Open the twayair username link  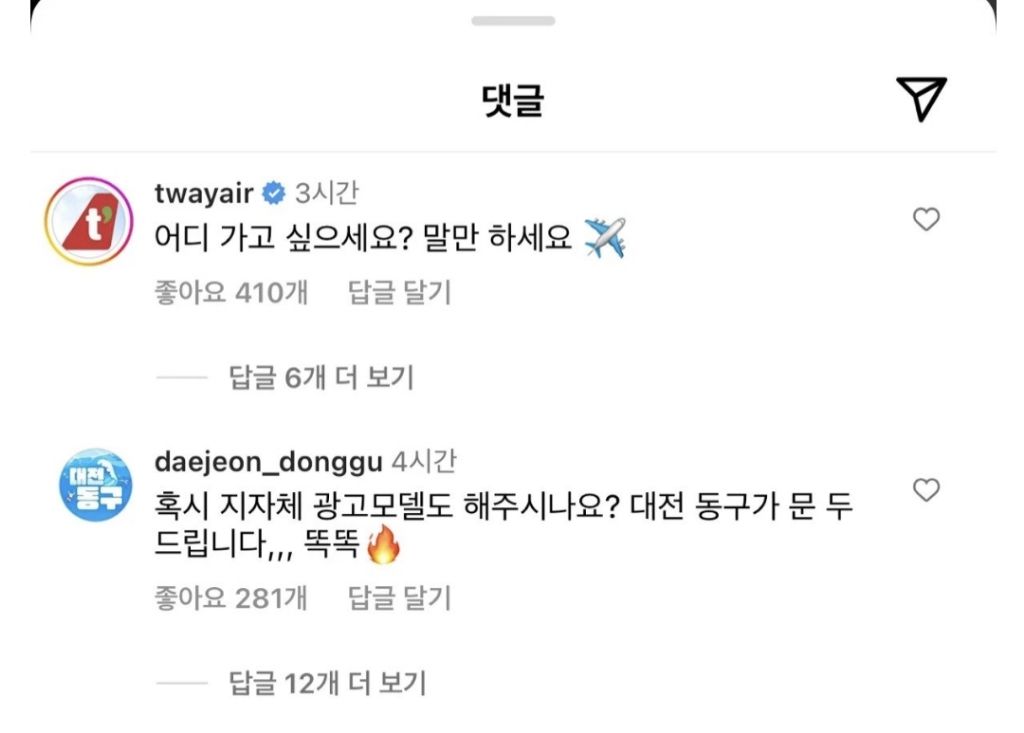(204, 193)
